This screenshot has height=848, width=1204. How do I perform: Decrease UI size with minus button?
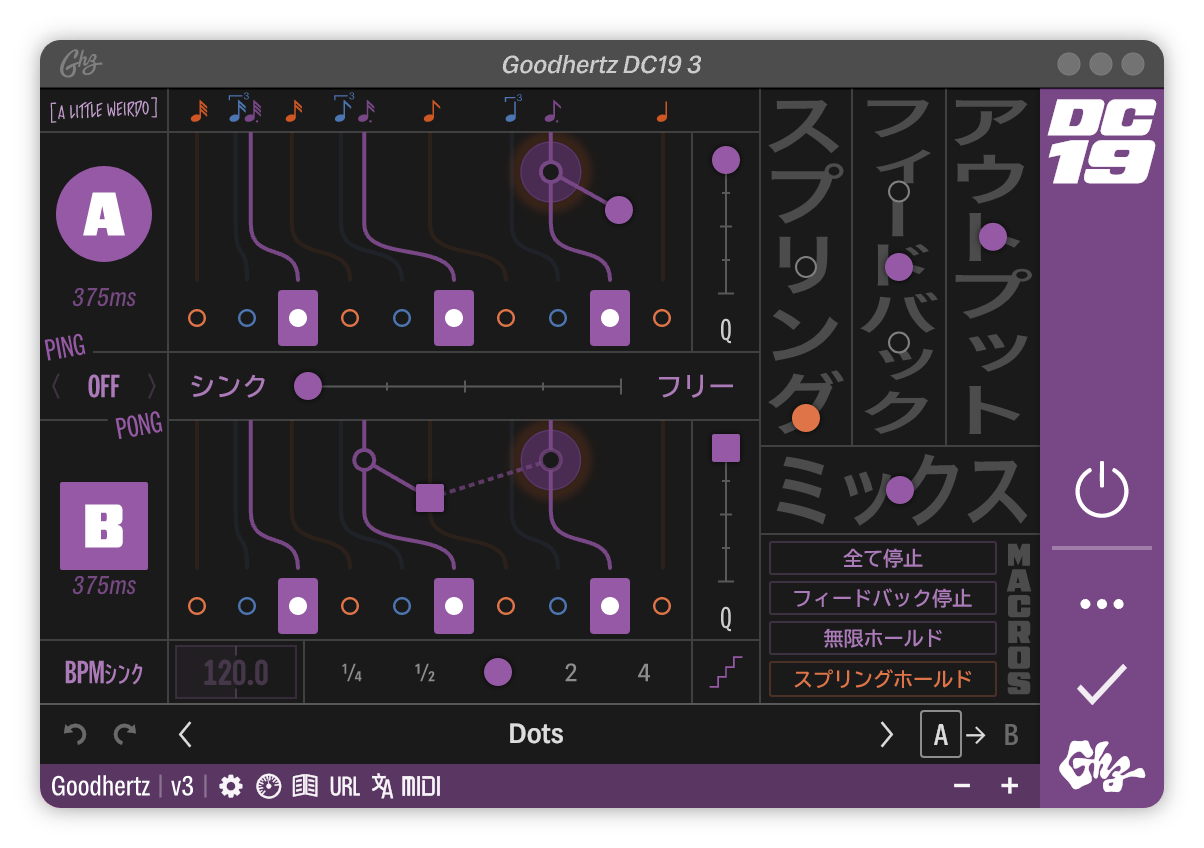(962, 786)
